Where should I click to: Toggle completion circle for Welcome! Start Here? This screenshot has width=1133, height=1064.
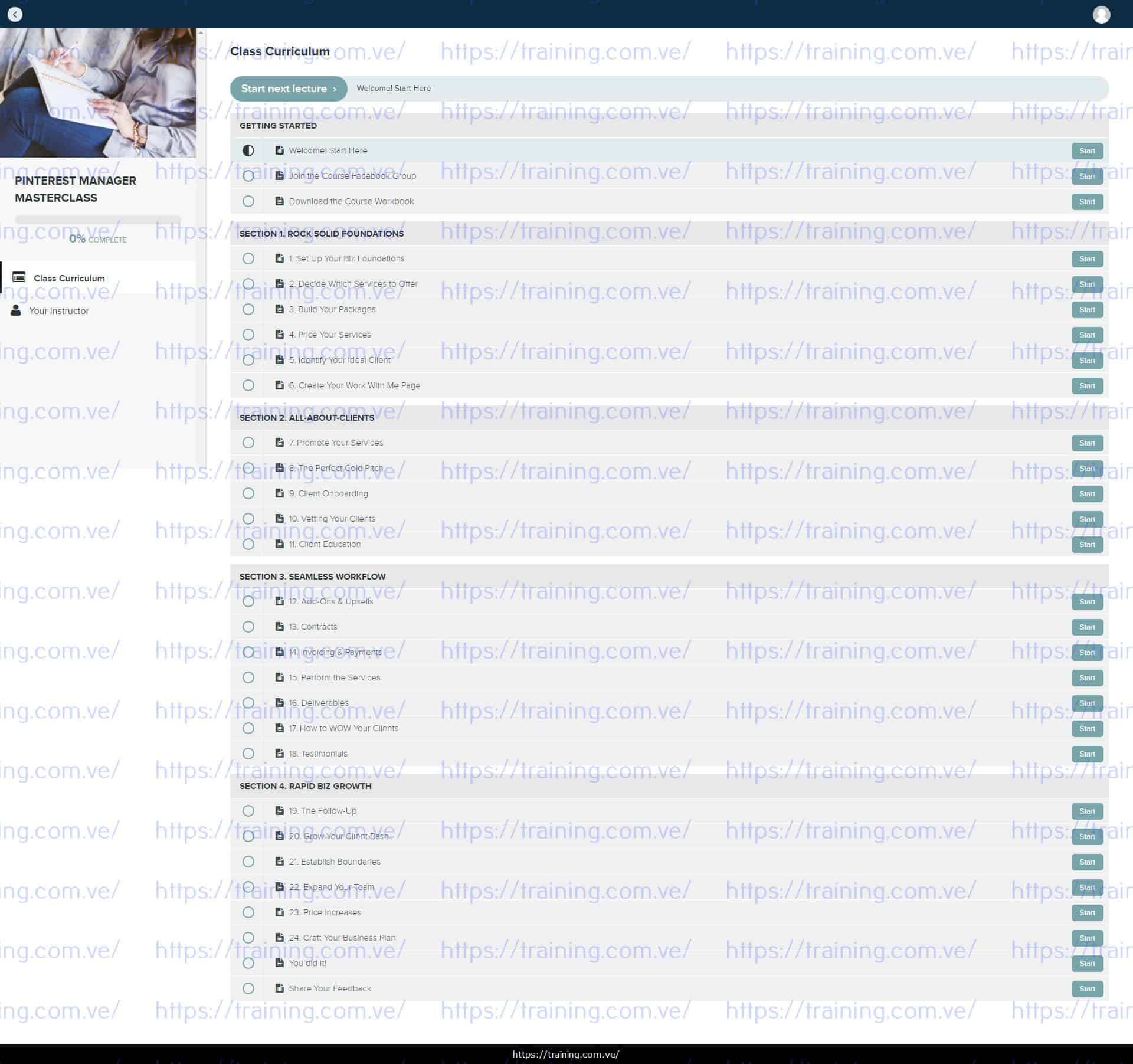(x=248, y=150)
